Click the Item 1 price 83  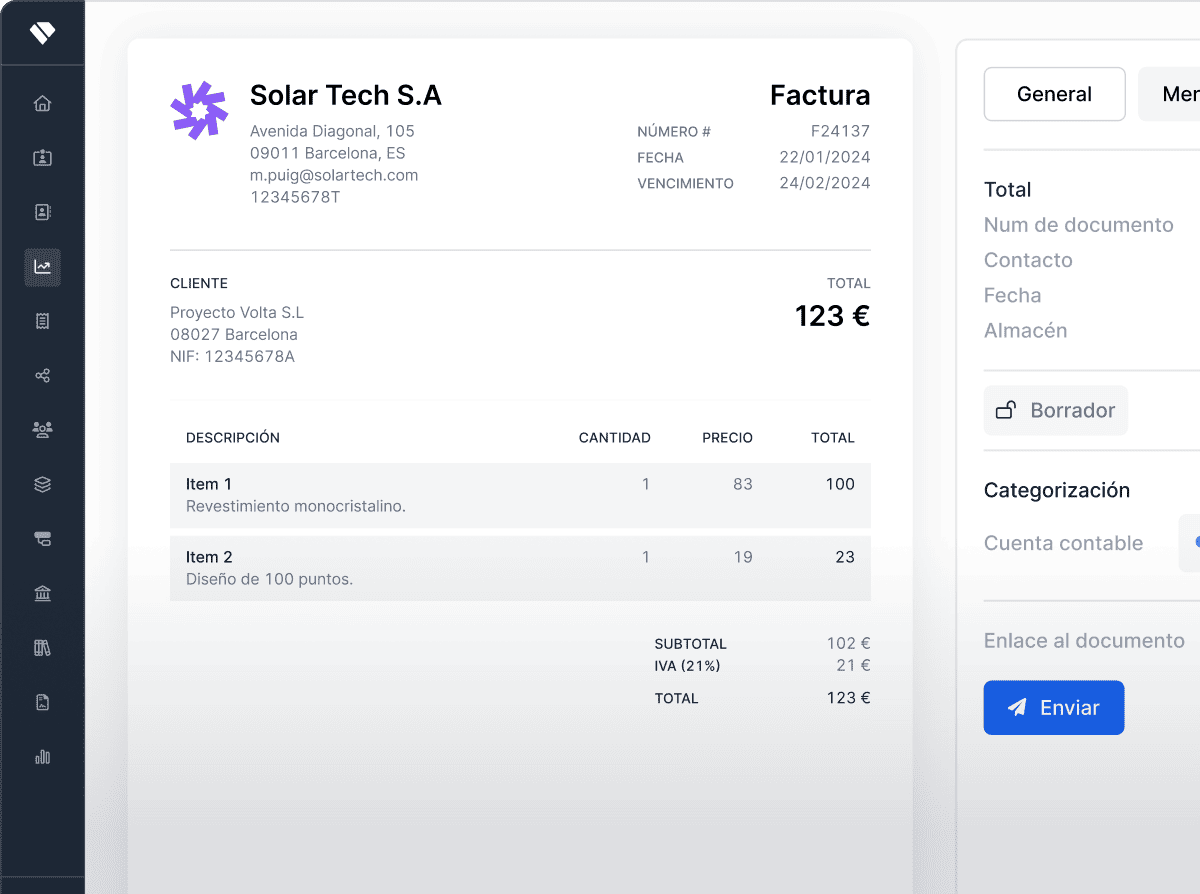point(742,484)
